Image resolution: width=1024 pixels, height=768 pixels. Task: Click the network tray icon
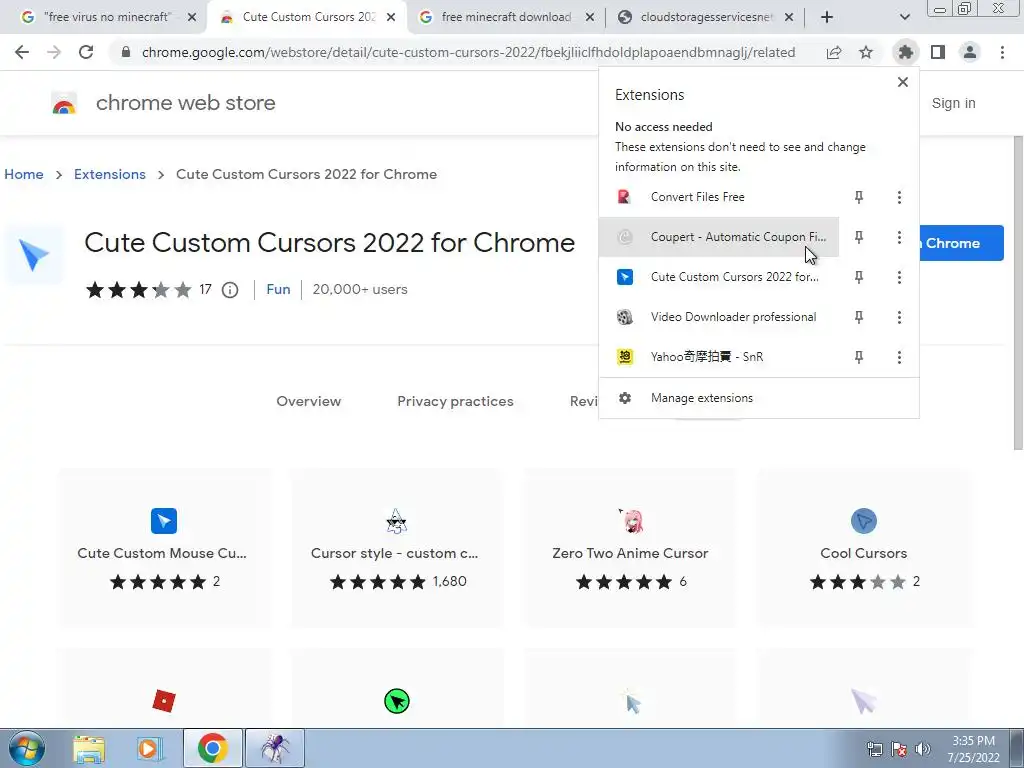(x=874, y=749)
